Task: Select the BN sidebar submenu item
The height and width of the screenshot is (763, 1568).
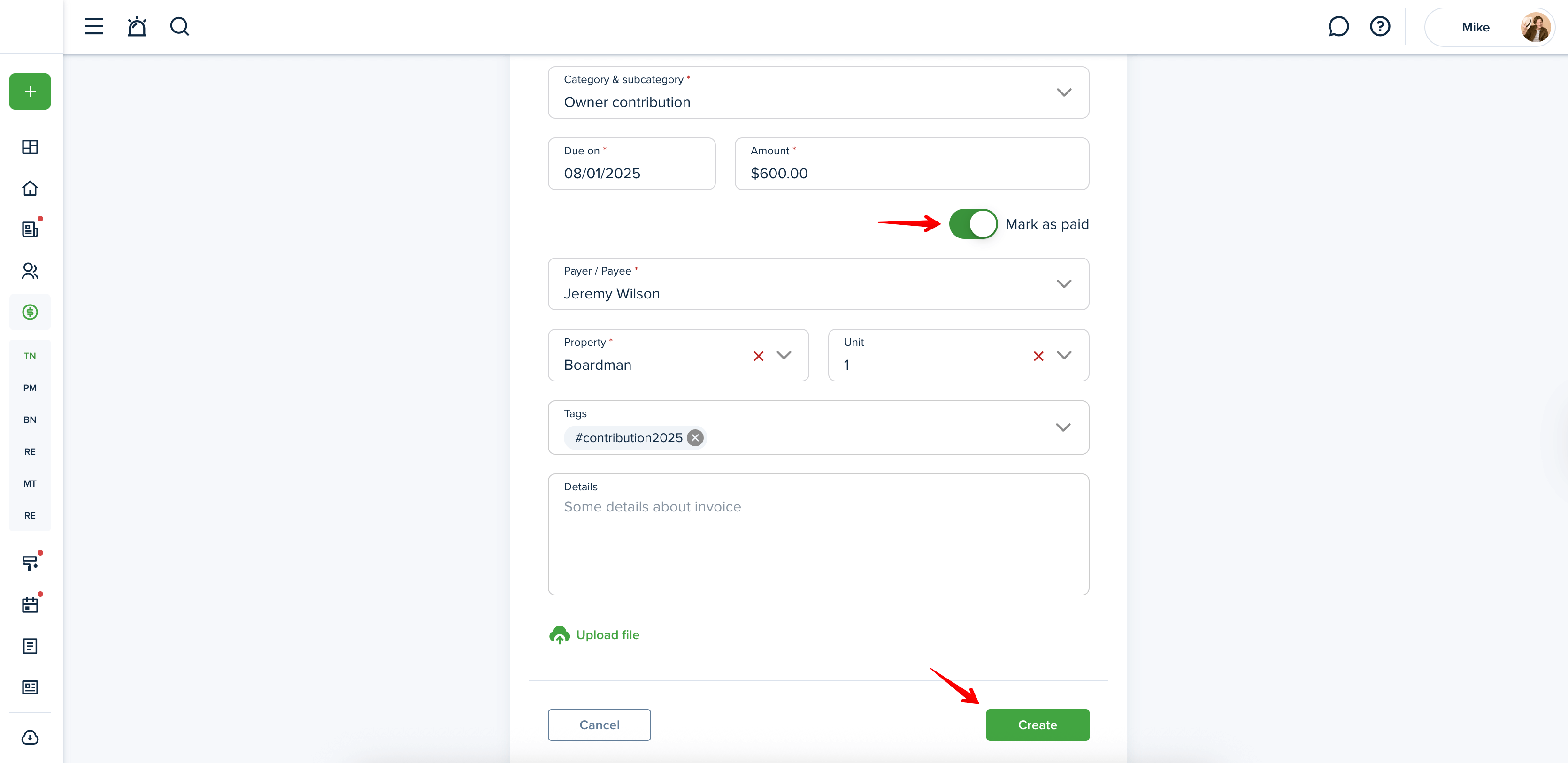Action: [30, 420]
